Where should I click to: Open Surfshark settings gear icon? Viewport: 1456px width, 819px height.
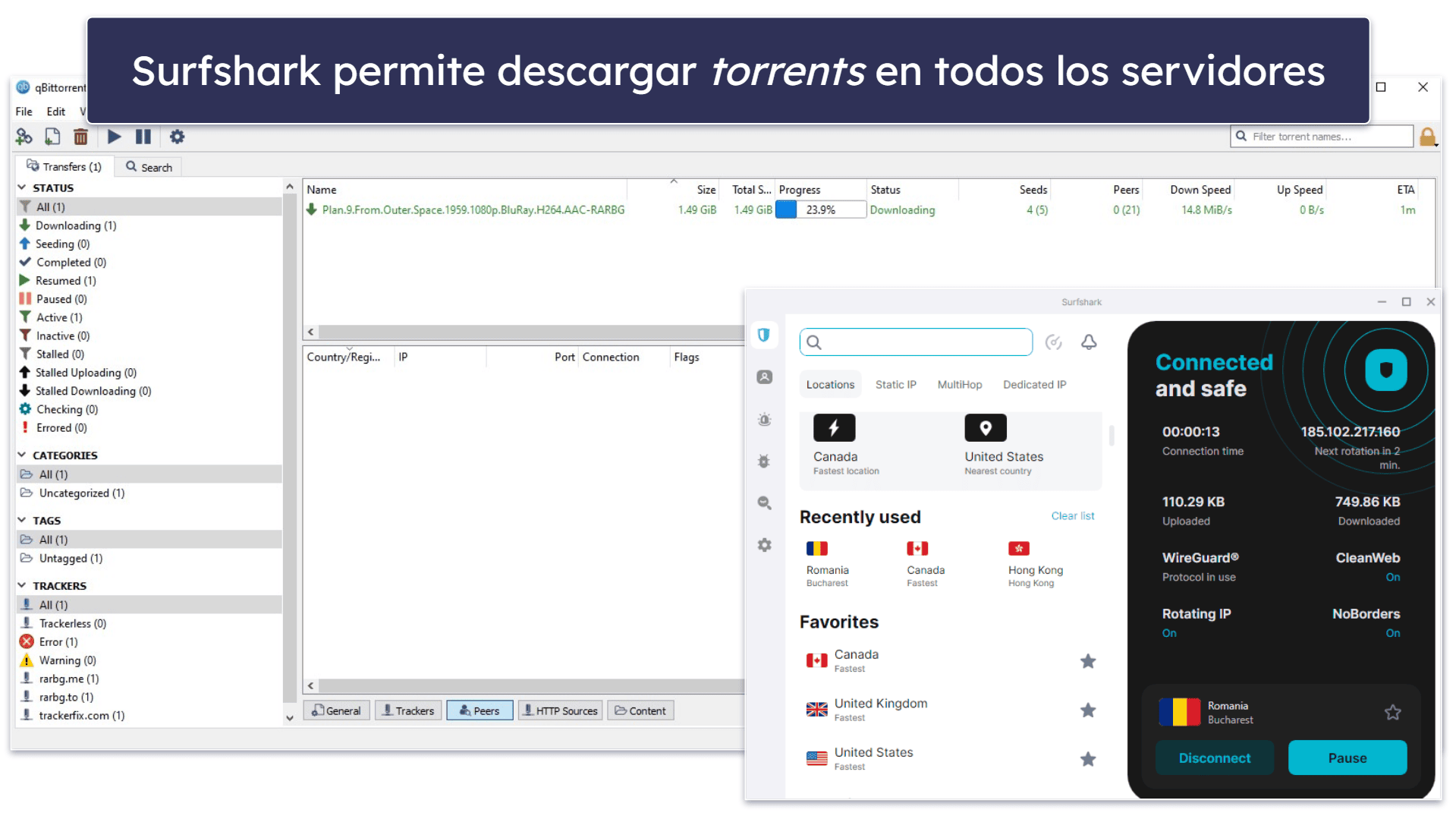click(x=764, y=545)
